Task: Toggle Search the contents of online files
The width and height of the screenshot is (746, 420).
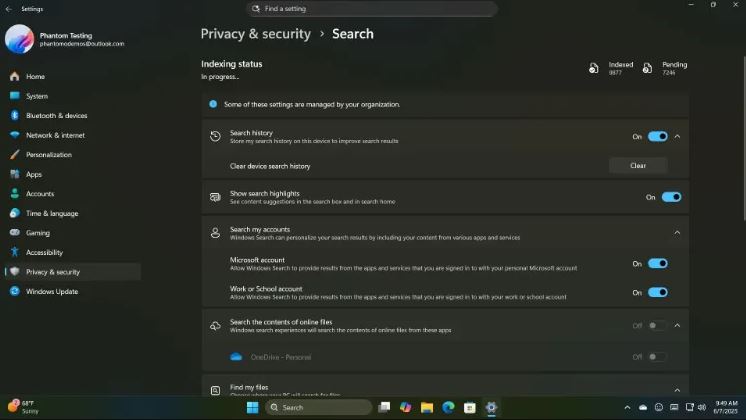Action: coord(658,326)
